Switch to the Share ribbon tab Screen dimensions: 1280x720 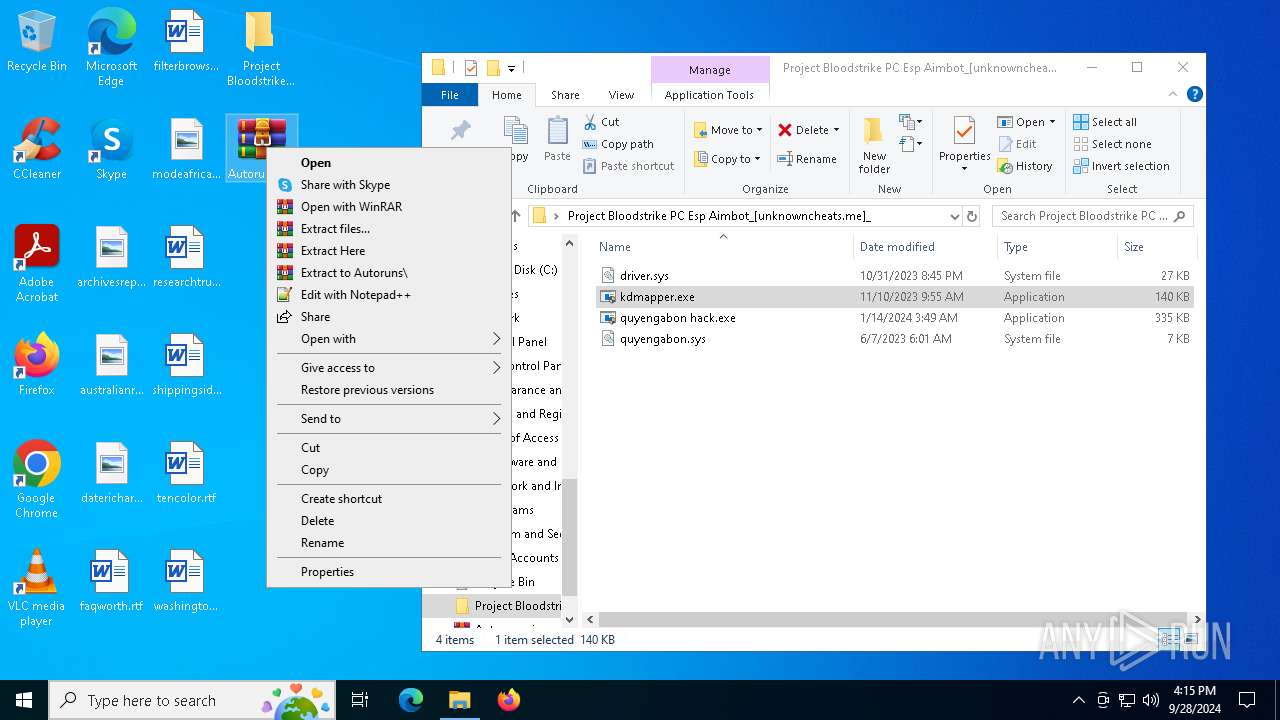565,95
